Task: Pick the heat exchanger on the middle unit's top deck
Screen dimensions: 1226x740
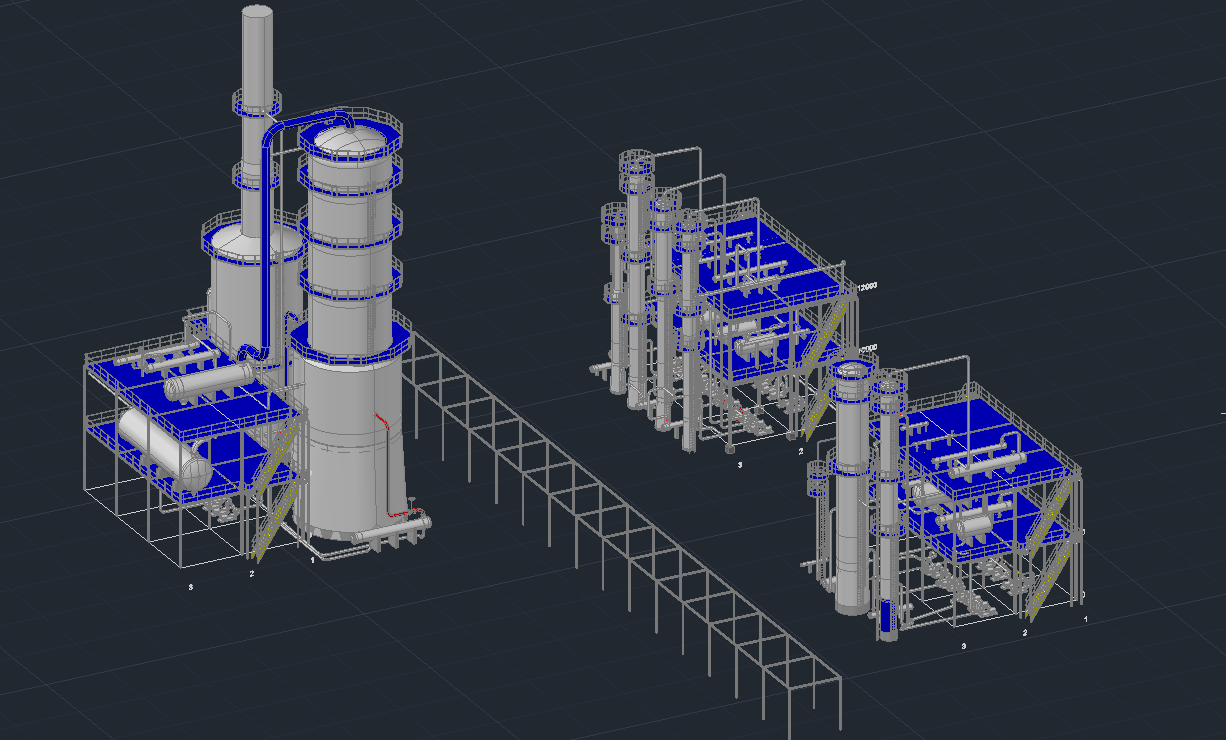Action: (752, 270)
